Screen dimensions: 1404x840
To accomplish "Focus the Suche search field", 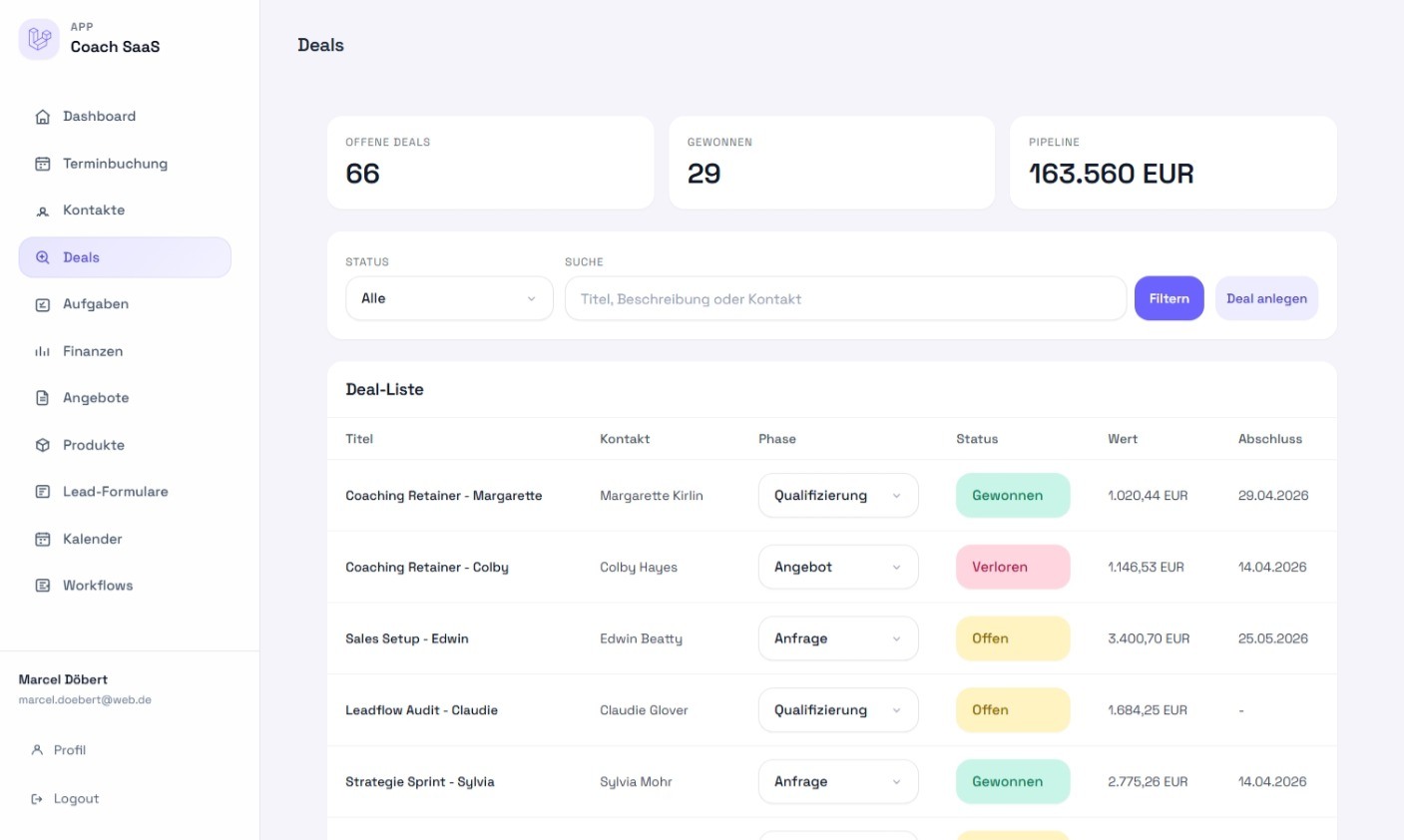I will pyautogui.click(x=845, y=298).
